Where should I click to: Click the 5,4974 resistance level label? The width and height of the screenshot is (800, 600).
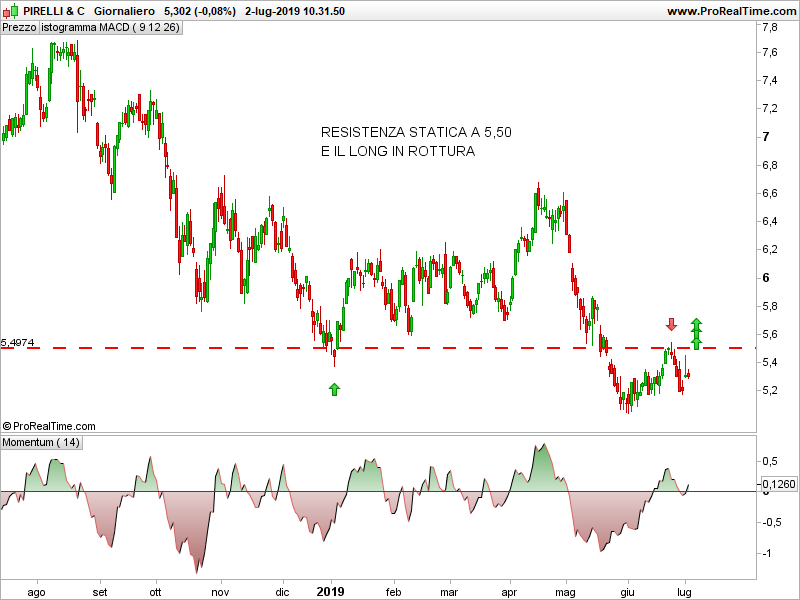18,342
